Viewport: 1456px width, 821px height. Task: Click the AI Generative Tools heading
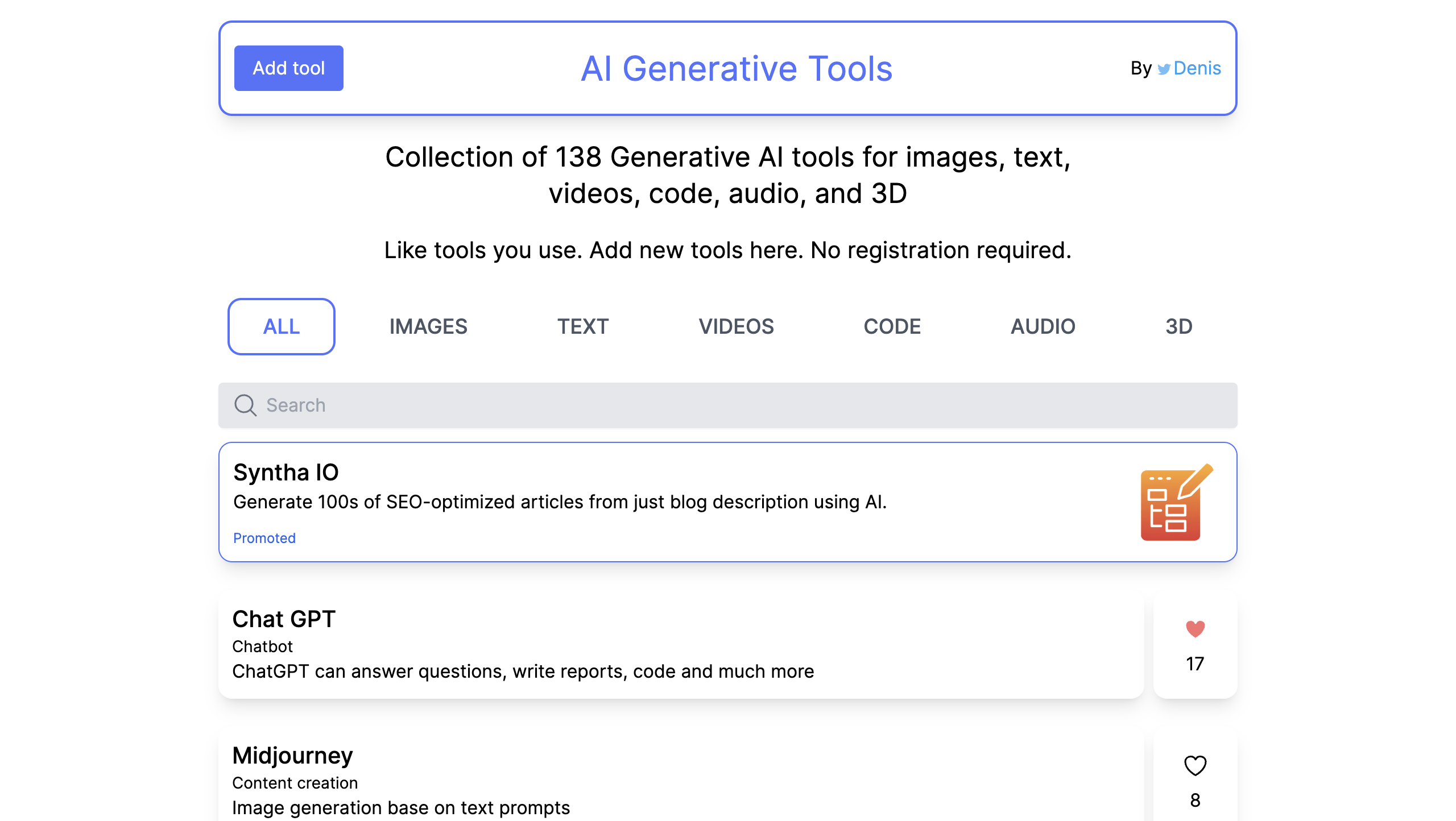736,69
